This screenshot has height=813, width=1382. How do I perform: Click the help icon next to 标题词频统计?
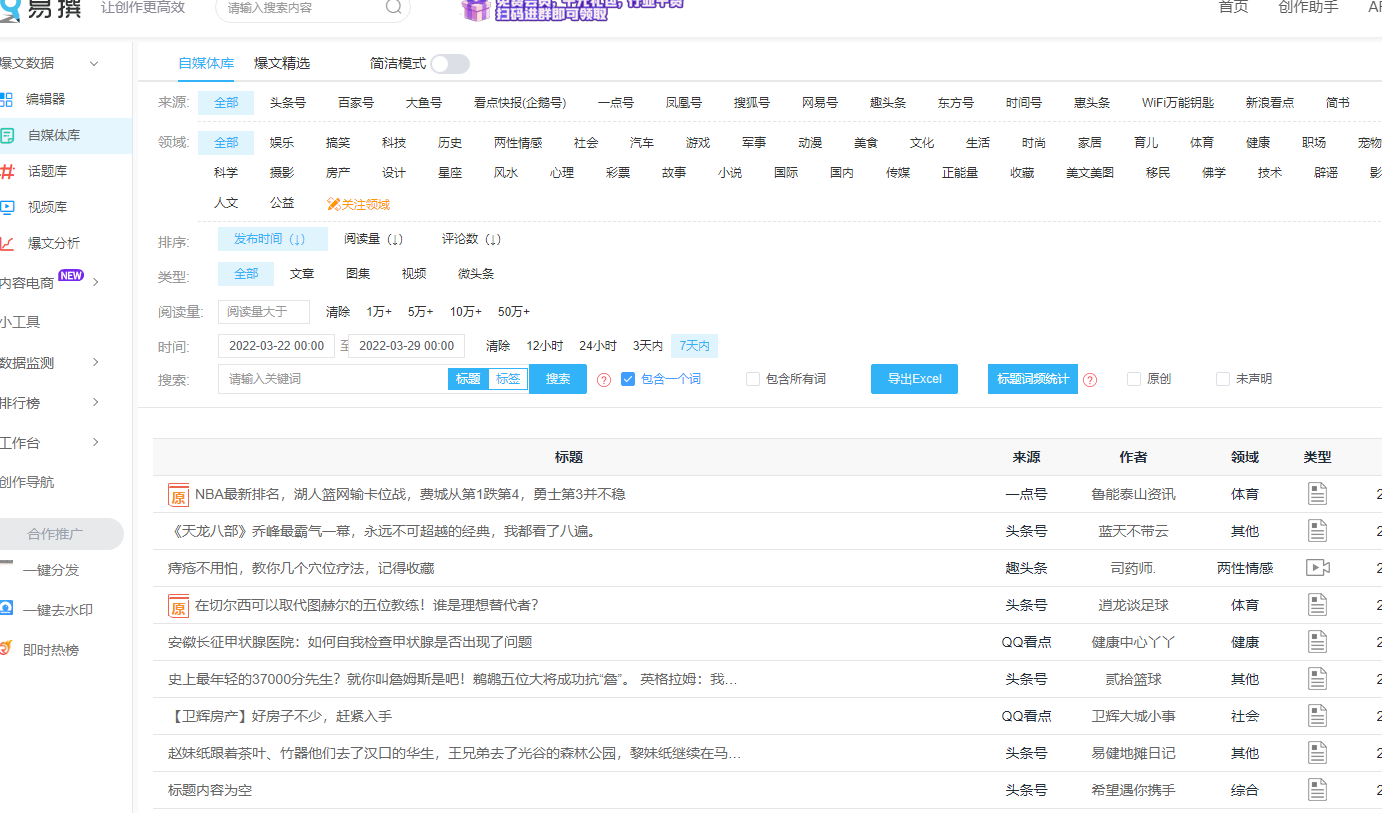(1090, 380)
